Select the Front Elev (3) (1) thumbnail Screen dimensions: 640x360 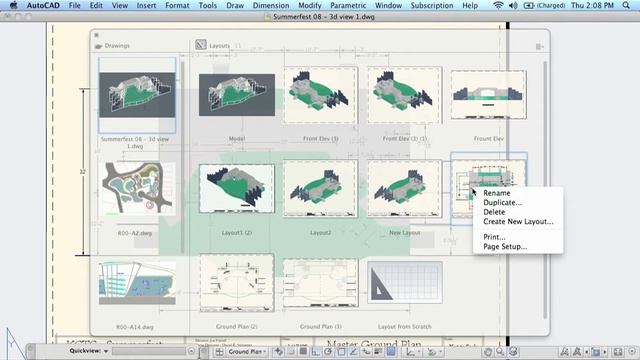pyautogui.click(x=404, y=95)
